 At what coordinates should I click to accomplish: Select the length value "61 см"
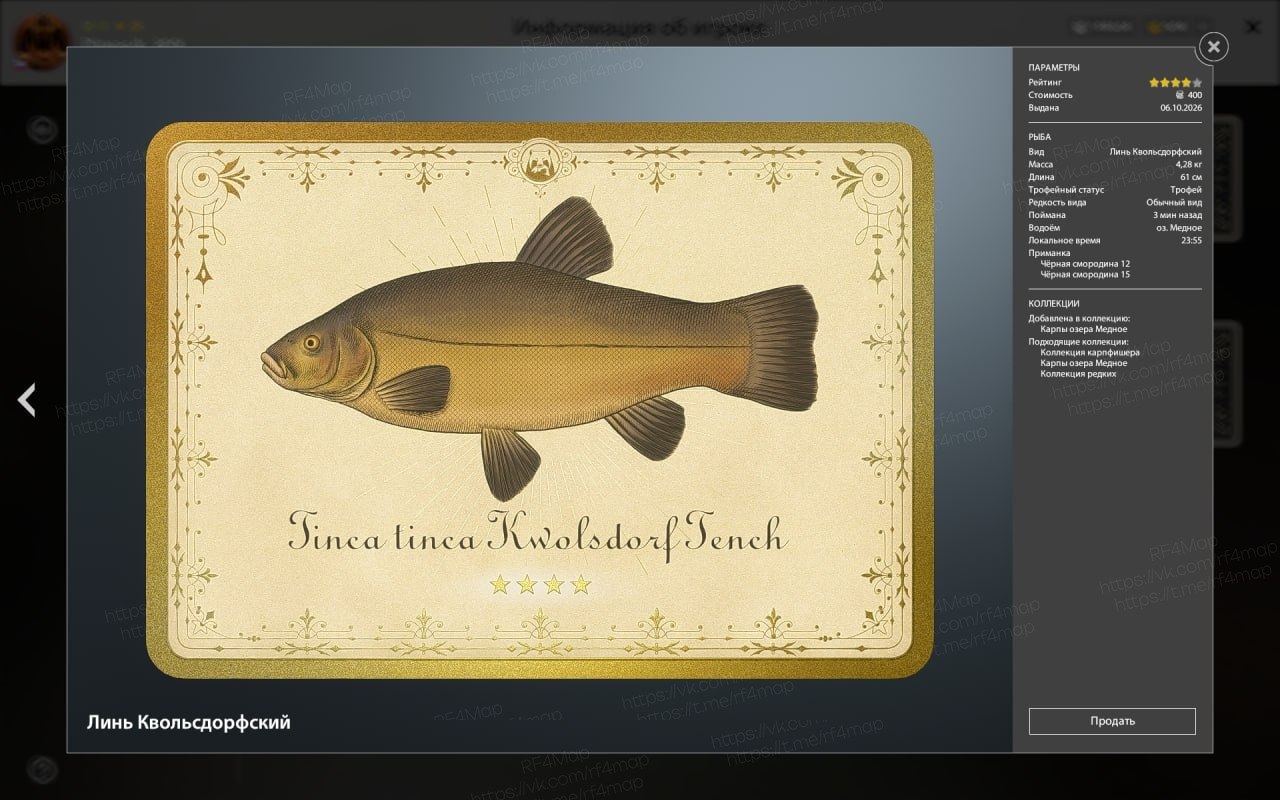(1191, 177)
